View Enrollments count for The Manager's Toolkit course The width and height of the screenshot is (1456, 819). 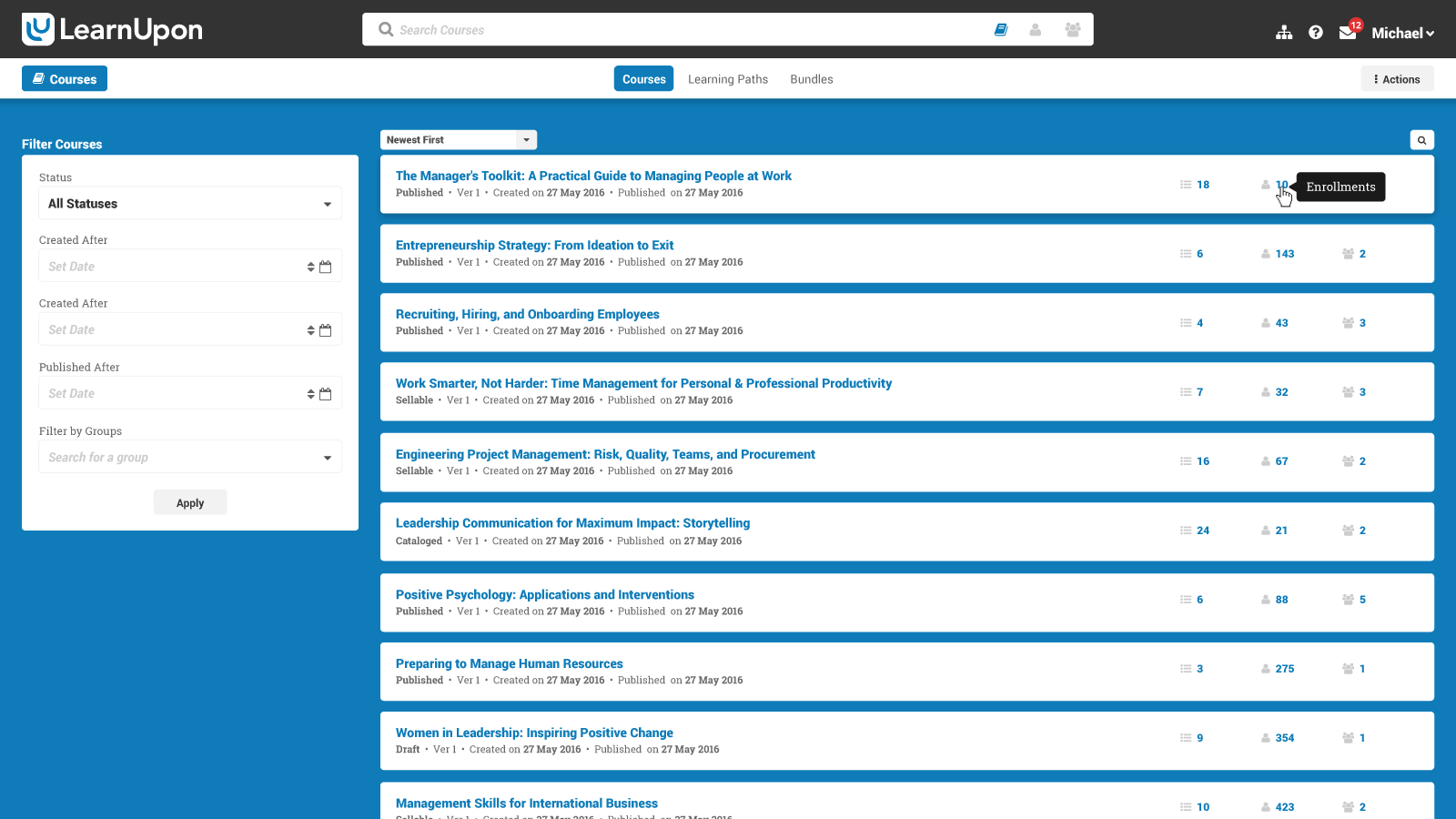pyautogui.click(x=1280, y=184)
